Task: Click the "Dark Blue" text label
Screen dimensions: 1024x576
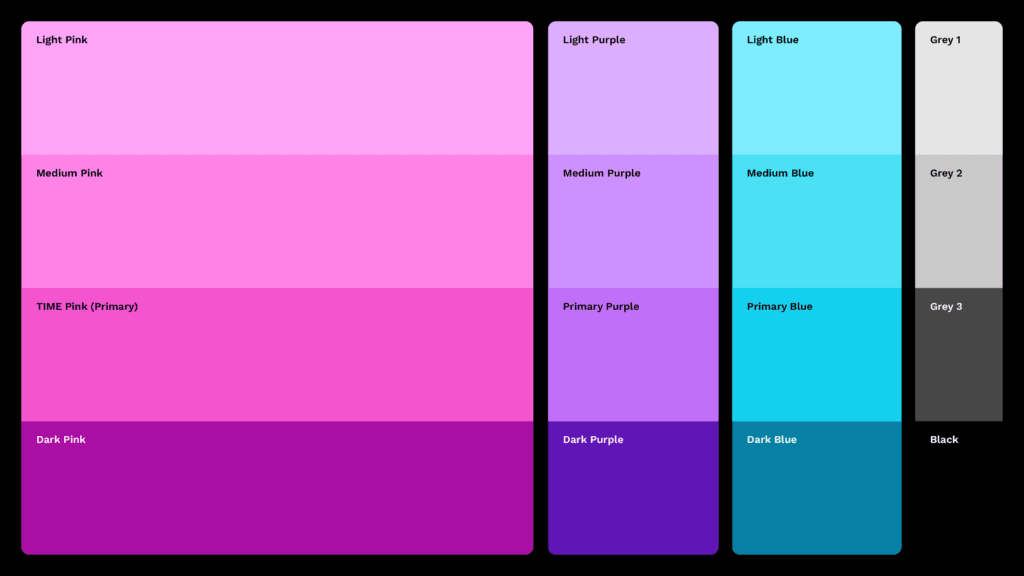Action: pos(771,440)
